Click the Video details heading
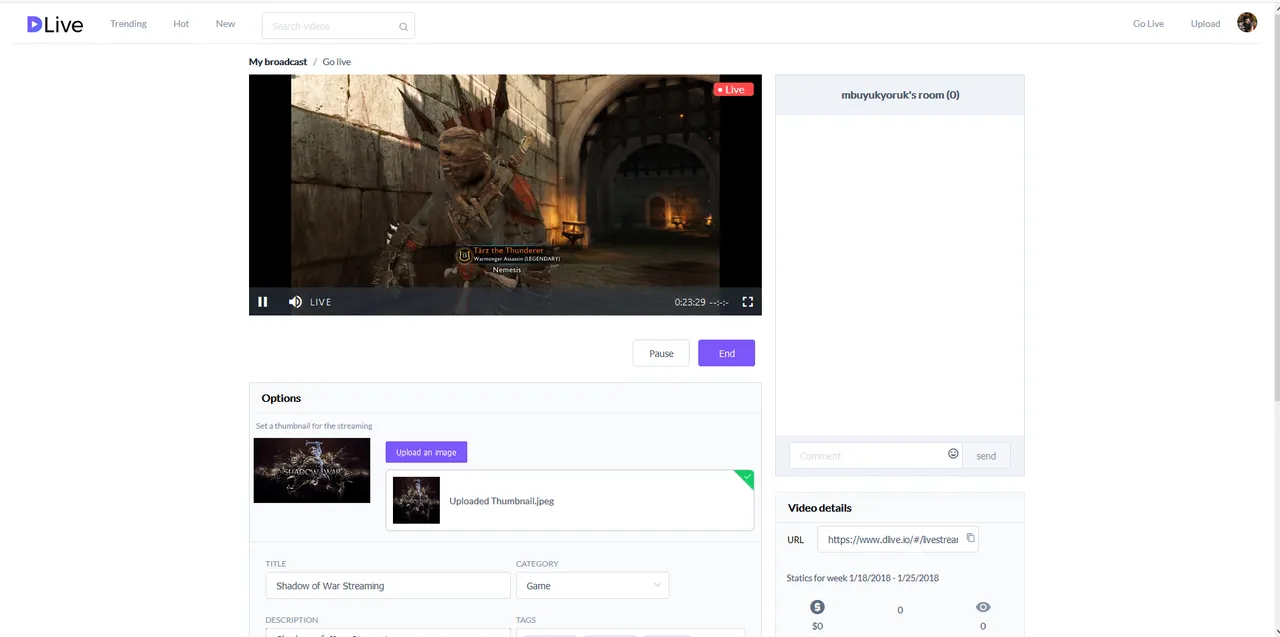 (x=820, y=508)
